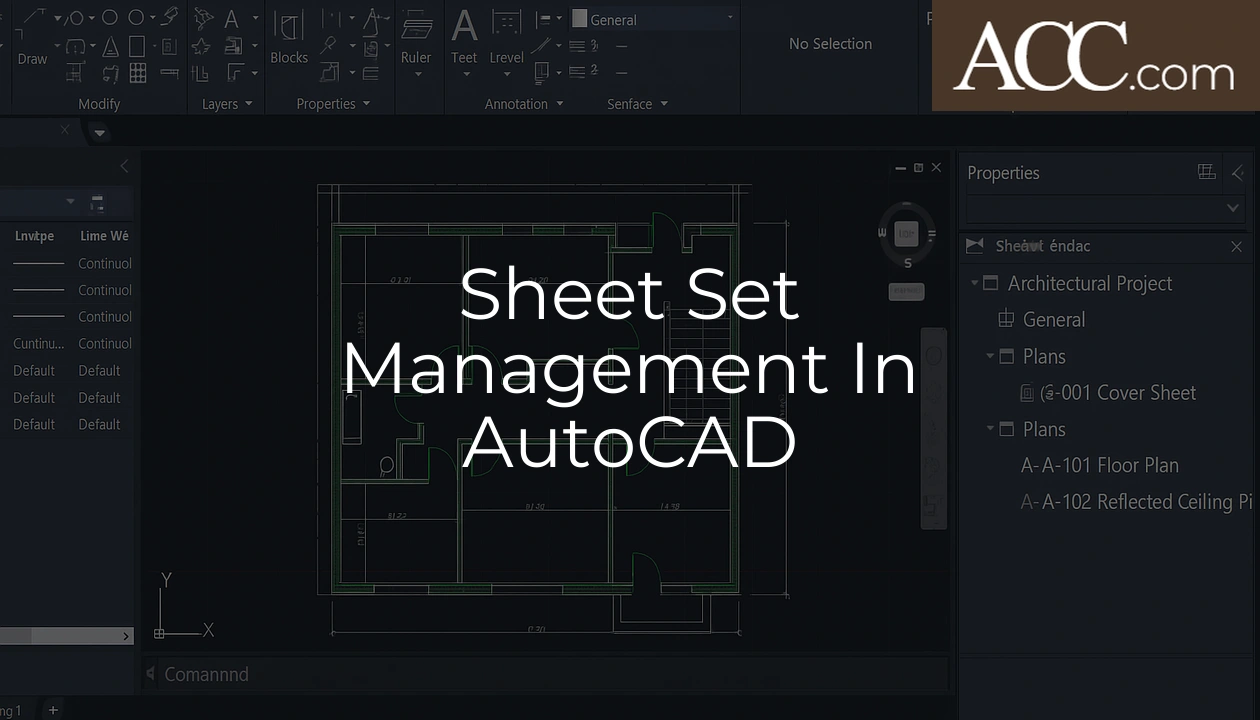Viewport: 1260px width, 720px height.
Task: Choose the grid array tool in Modify
Action: (138, 72)
